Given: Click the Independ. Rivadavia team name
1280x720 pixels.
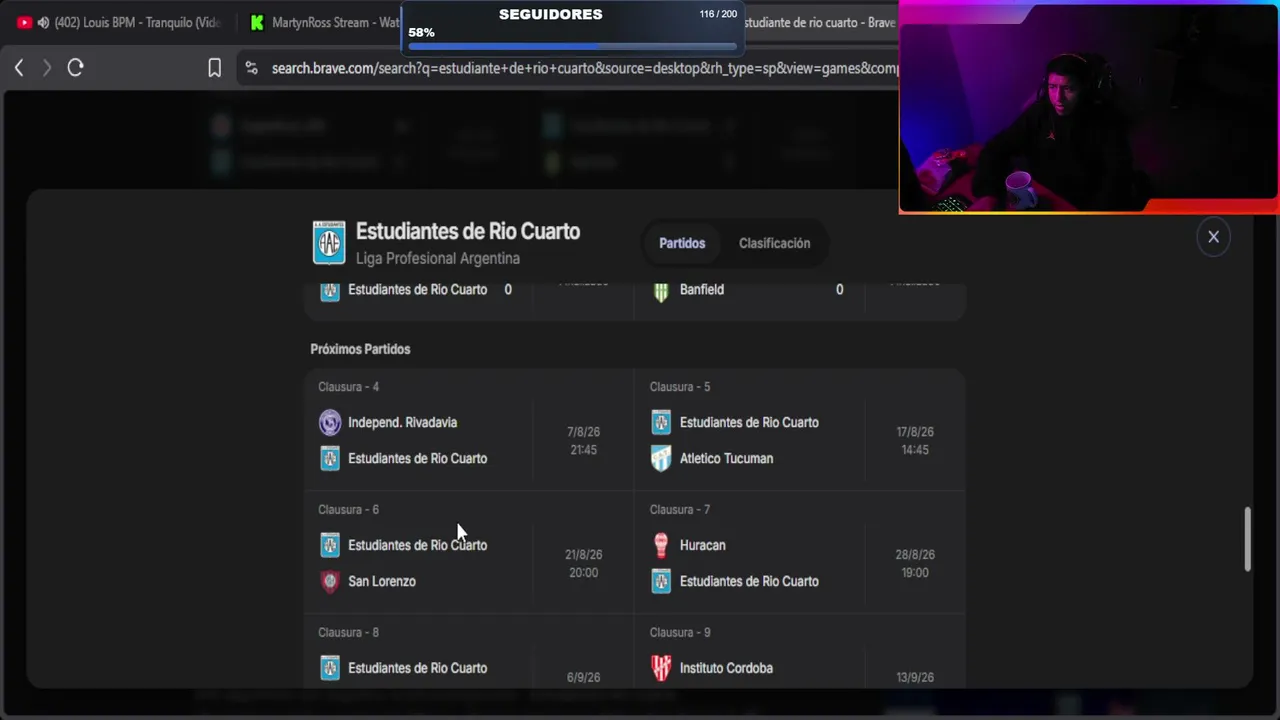Looking at the screenshot, I should (x=402, y=422).
